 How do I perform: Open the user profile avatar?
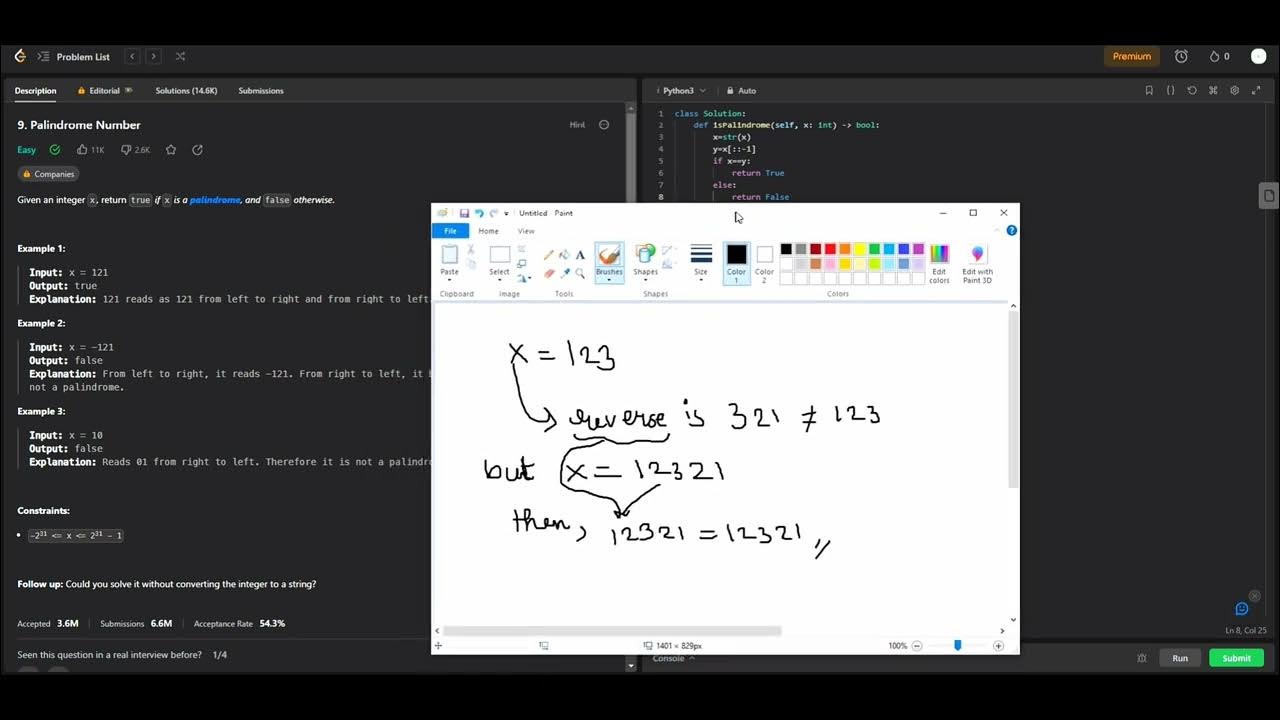pos(1258,57)
